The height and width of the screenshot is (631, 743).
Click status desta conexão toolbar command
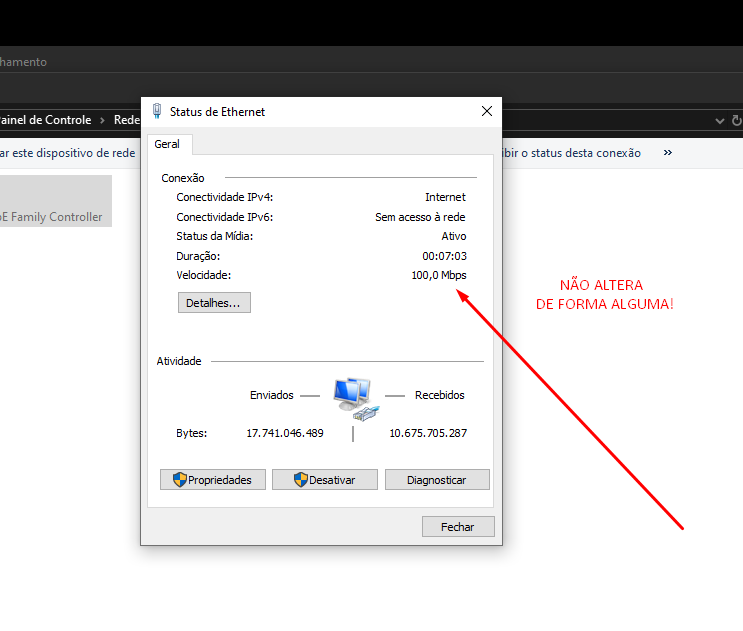(x=572, y=153)
